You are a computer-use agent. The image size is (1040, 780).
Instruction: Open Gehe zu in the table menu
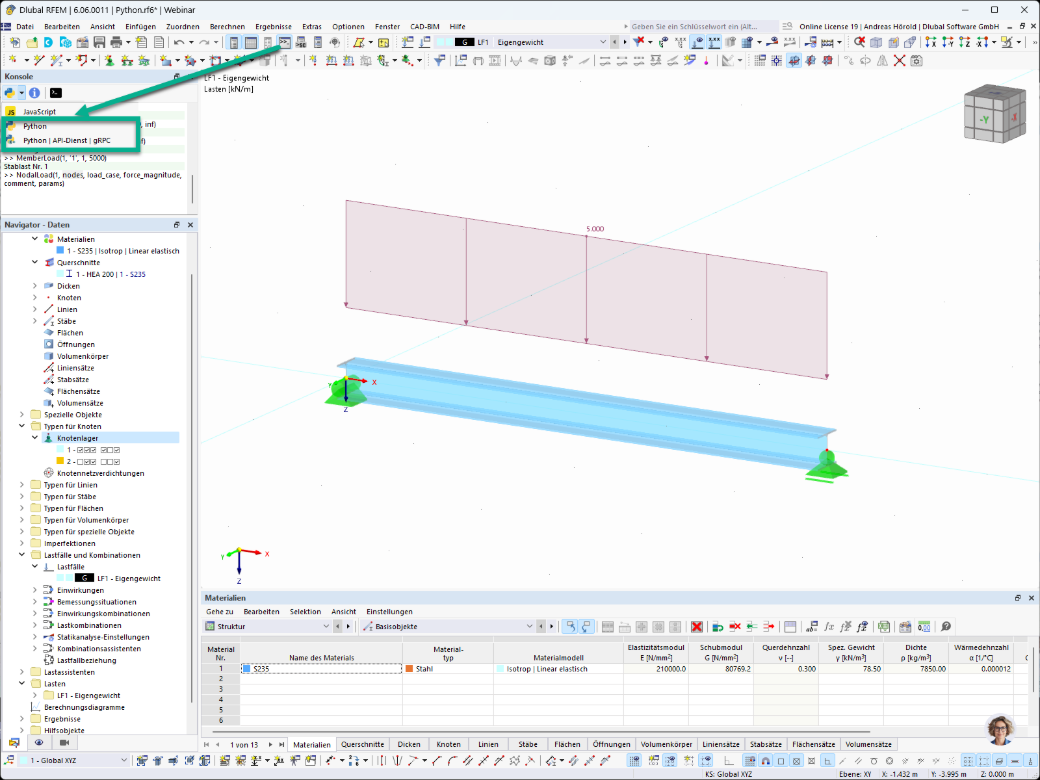click(220, 612)
